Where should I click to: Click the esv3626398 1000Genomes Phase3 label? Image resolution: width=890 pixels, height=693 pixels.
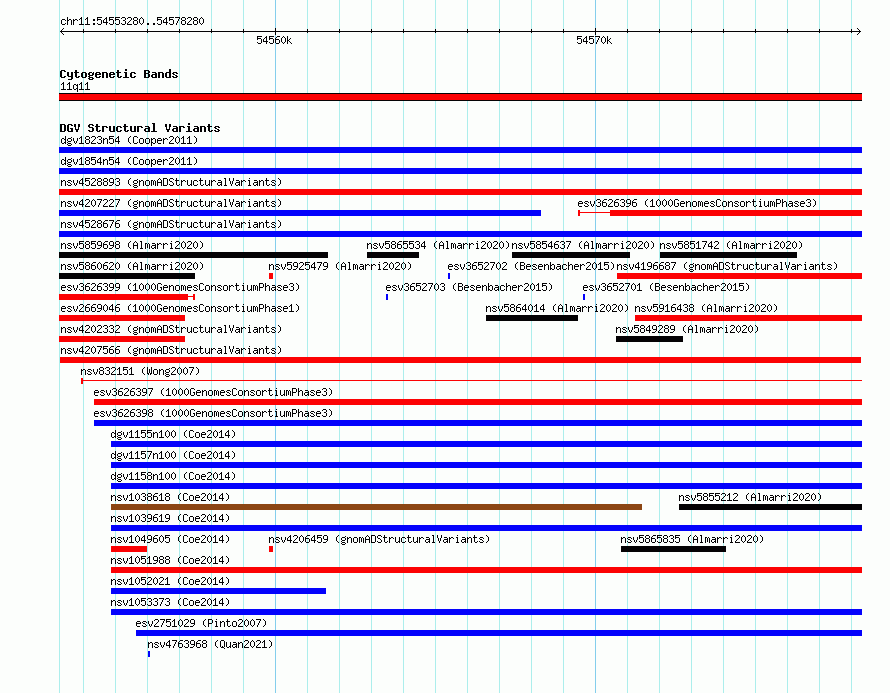pos(213,413)
